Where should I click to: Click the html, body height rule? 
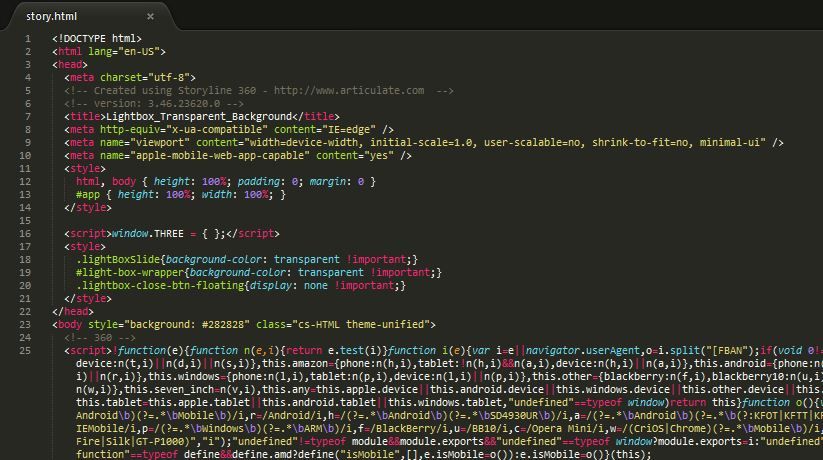[226, 182]
